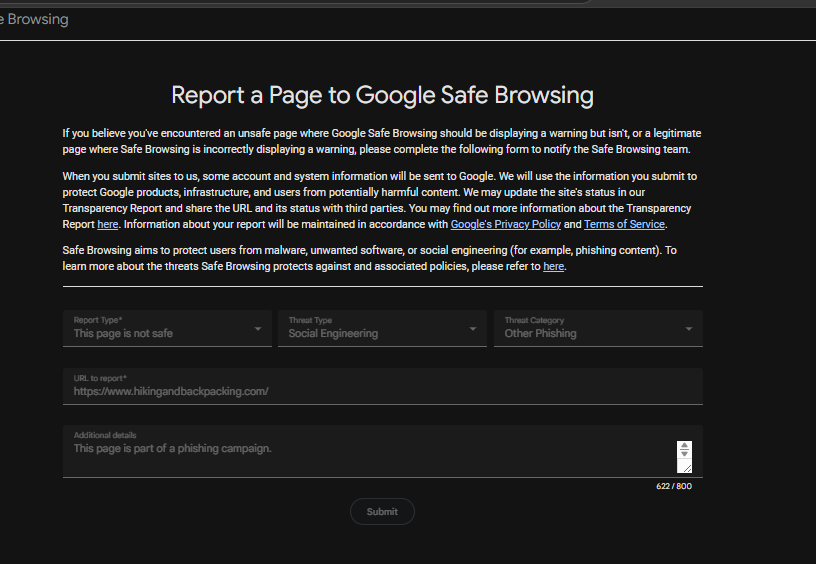The width and height of the screenshot is (816, 564).
Task: Click the textarea resize grip handle
Action: pyautogui.click(x=687, y=468)
